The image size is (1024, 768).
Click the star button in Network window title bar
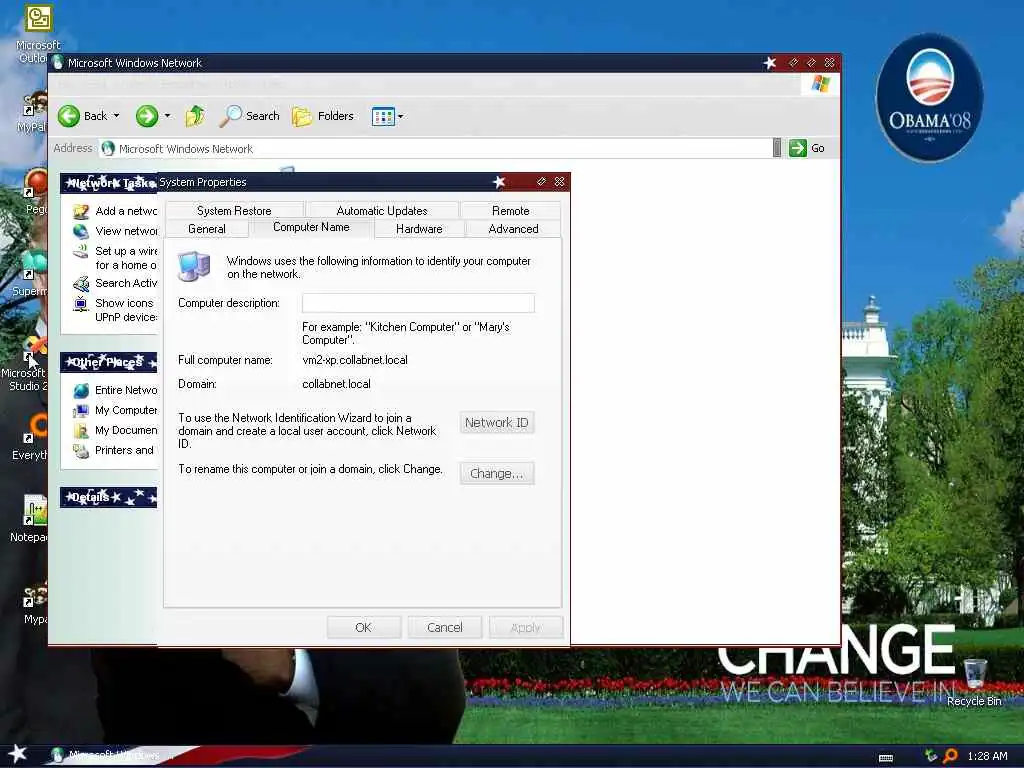770,63
